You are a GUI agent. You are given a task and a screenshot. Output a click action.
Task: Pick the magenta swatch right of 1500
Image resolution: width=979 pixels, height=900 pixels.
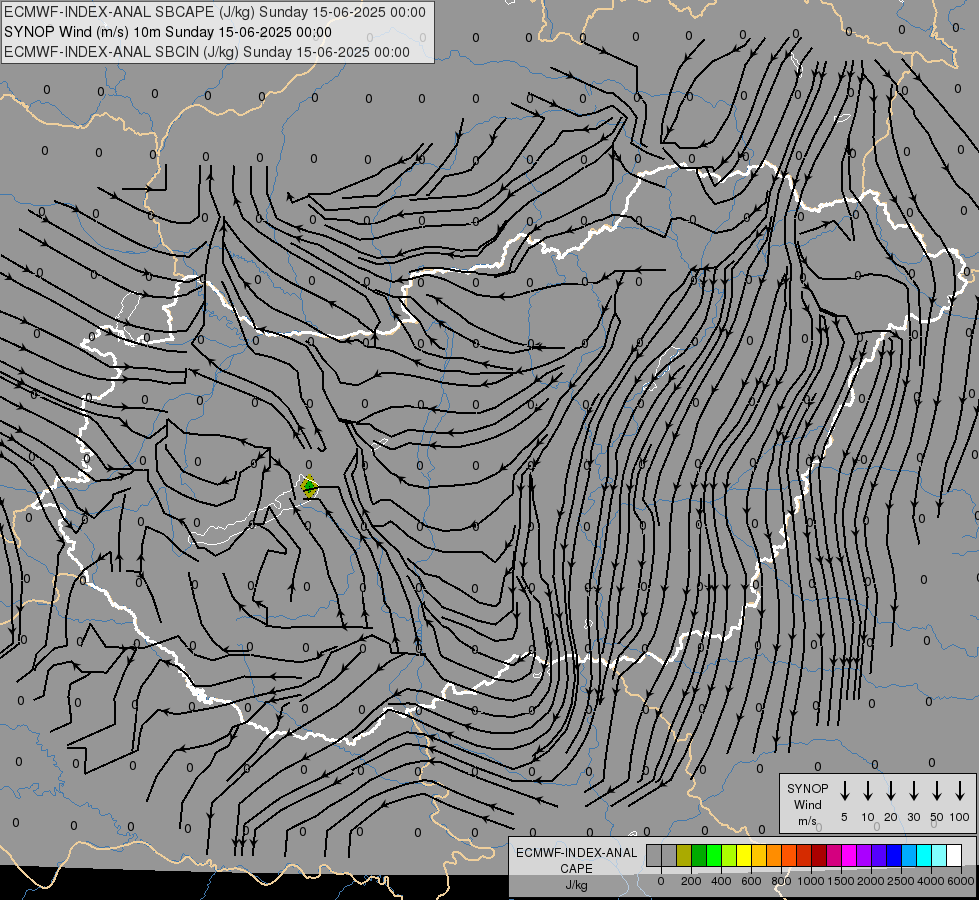click(x=849, y=856)
